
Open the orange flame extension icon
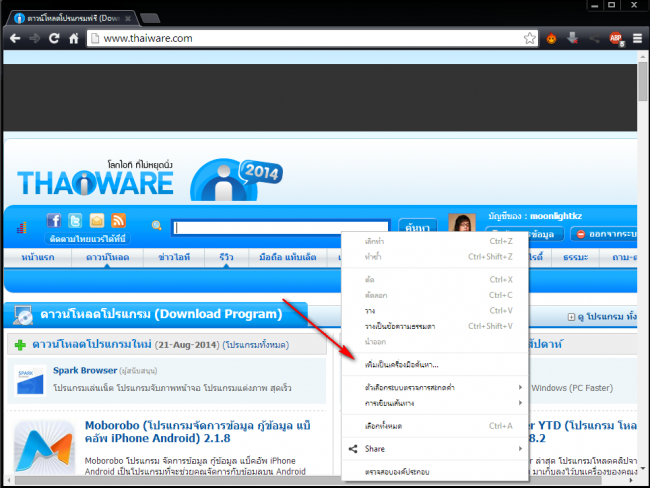point(551,39)
